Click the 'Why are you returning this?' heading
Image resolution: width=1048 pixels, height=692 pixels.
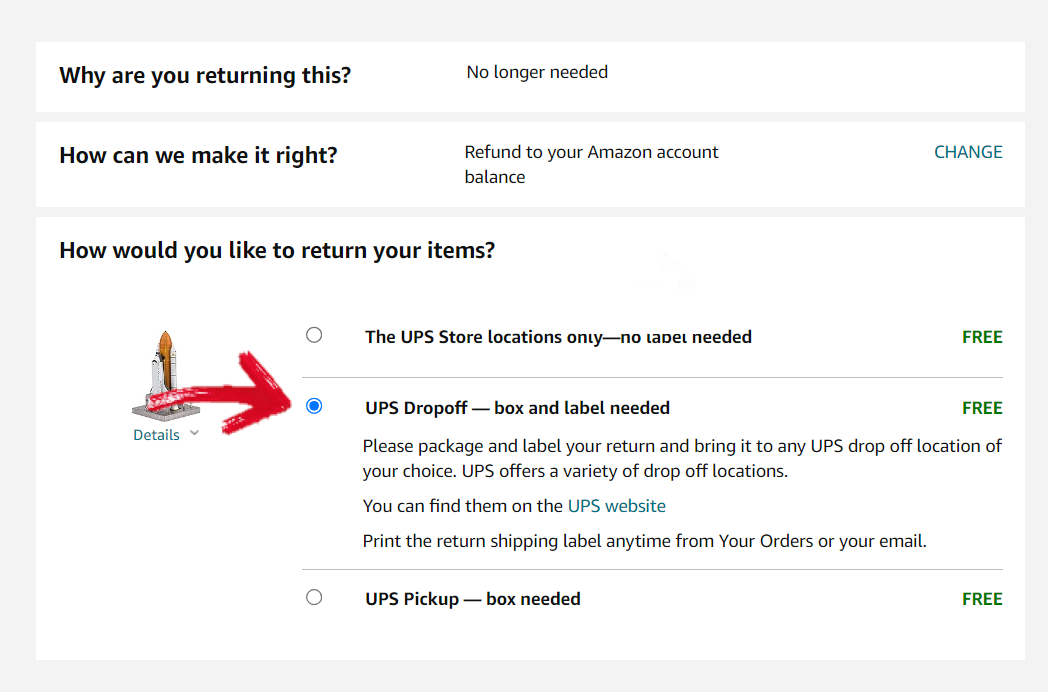pyautogui.click(x=205, y=76)
